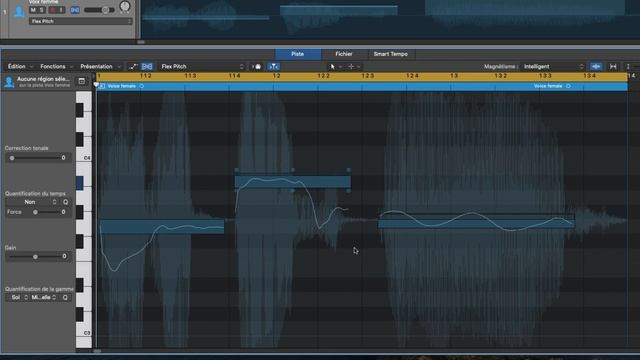Toggle input monitoring on track header
This screenshot has width=640, height=360.
[61, 10]
